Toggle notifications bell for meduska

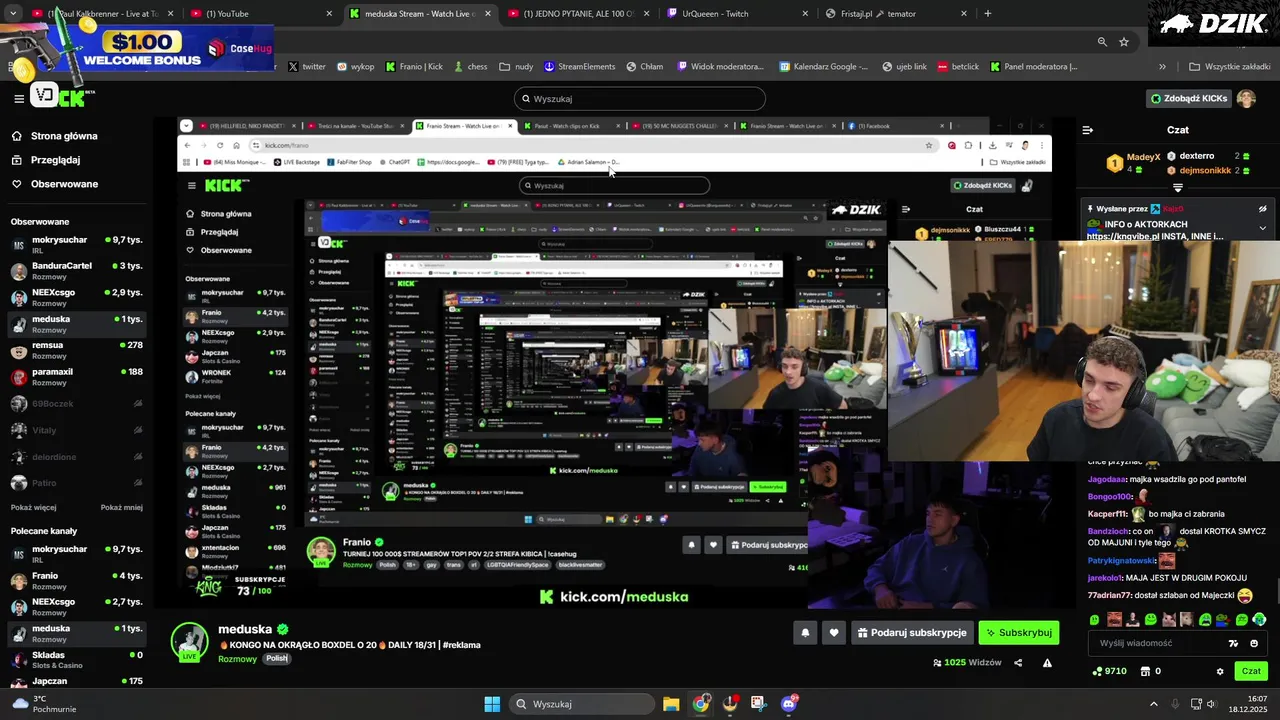tap(805, 633)
